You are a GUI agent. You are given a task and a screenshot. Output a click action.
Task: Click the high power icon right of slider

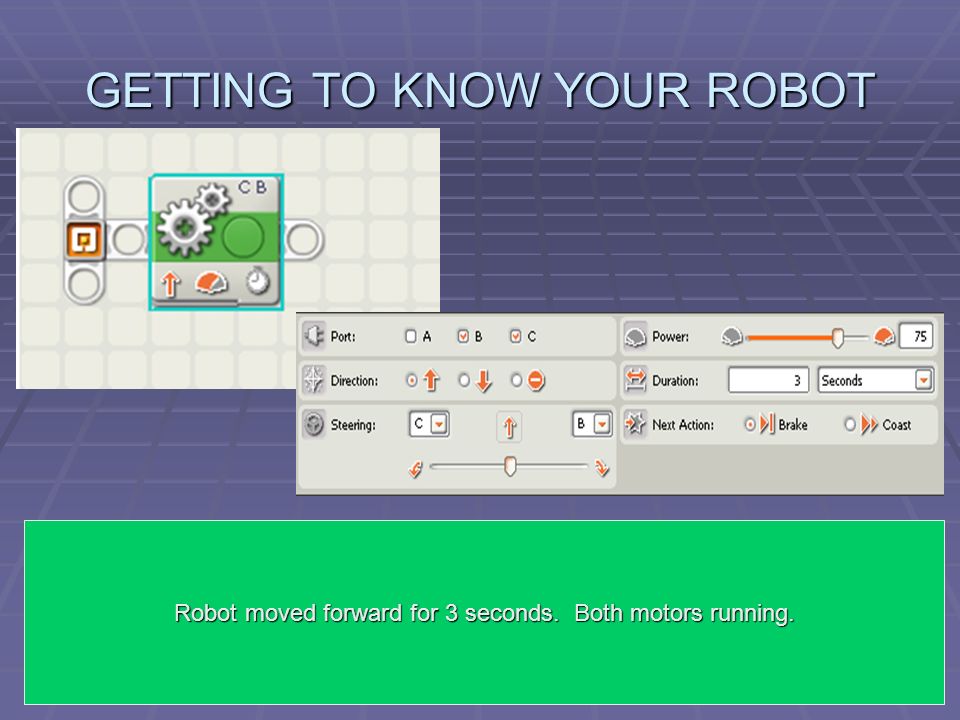pos(884,336)
